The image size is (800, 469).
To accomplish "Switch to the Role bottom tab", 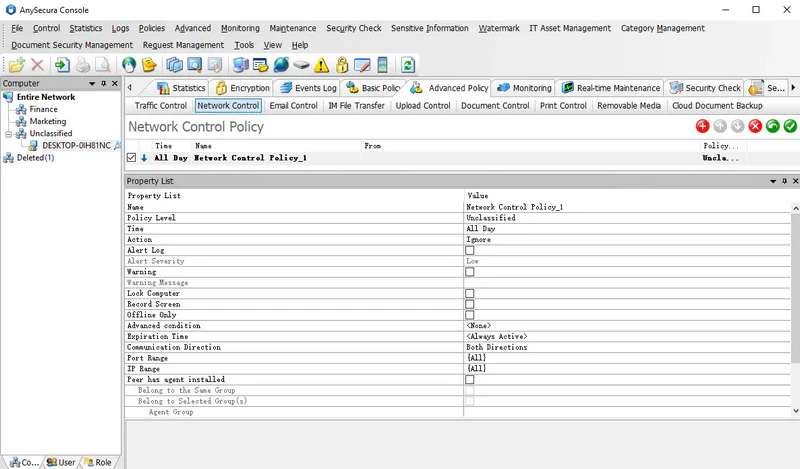I will pos(97,462).
